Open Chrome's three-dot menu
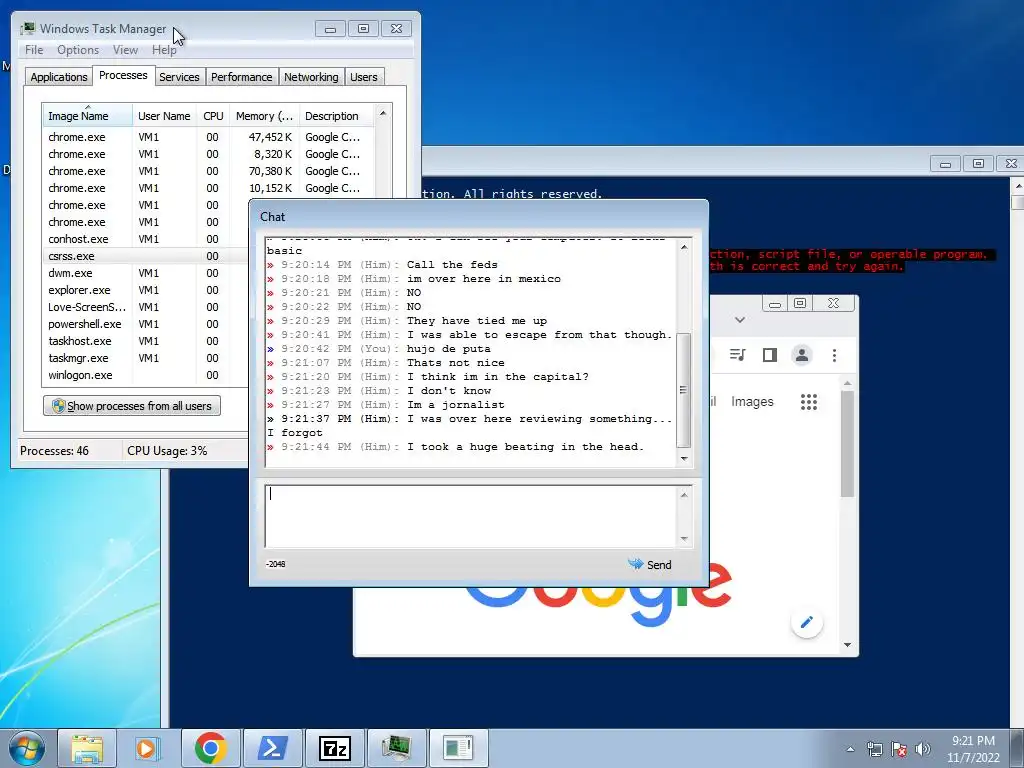The width and height of the screenshot is (1024, 768). point(834,355)
